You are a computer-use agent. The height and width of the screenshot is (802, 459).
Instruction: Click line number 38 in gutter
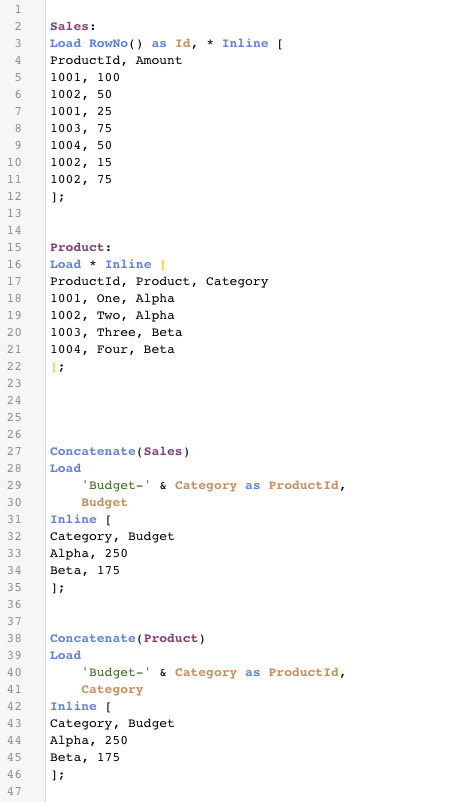click(14, 638)
